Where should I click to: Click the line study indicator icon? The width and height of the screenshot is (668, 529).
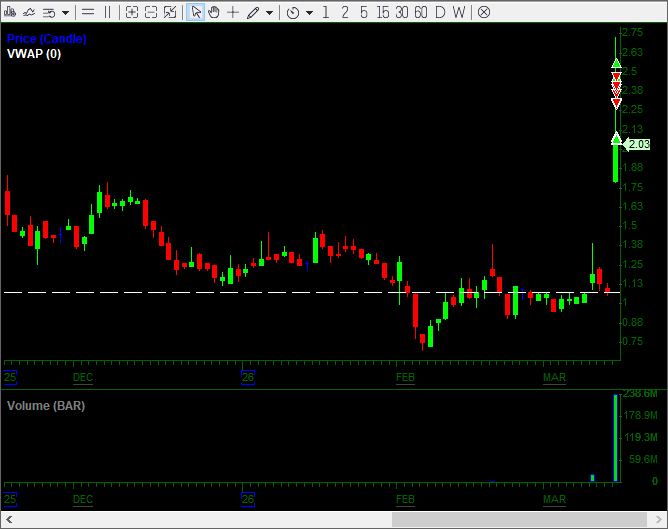coord(29,12)
